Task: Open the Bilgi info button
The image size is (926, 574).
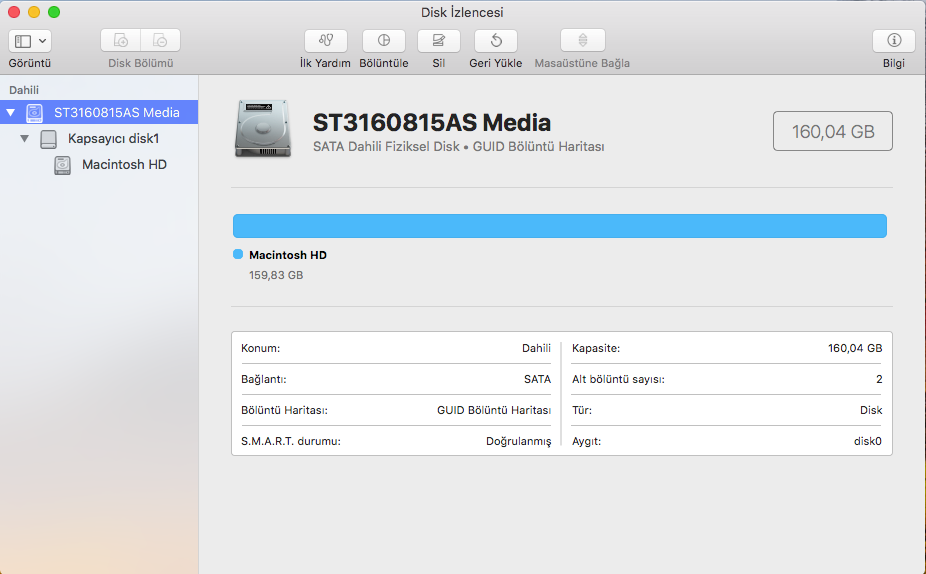Action: [x=893, y=41]
